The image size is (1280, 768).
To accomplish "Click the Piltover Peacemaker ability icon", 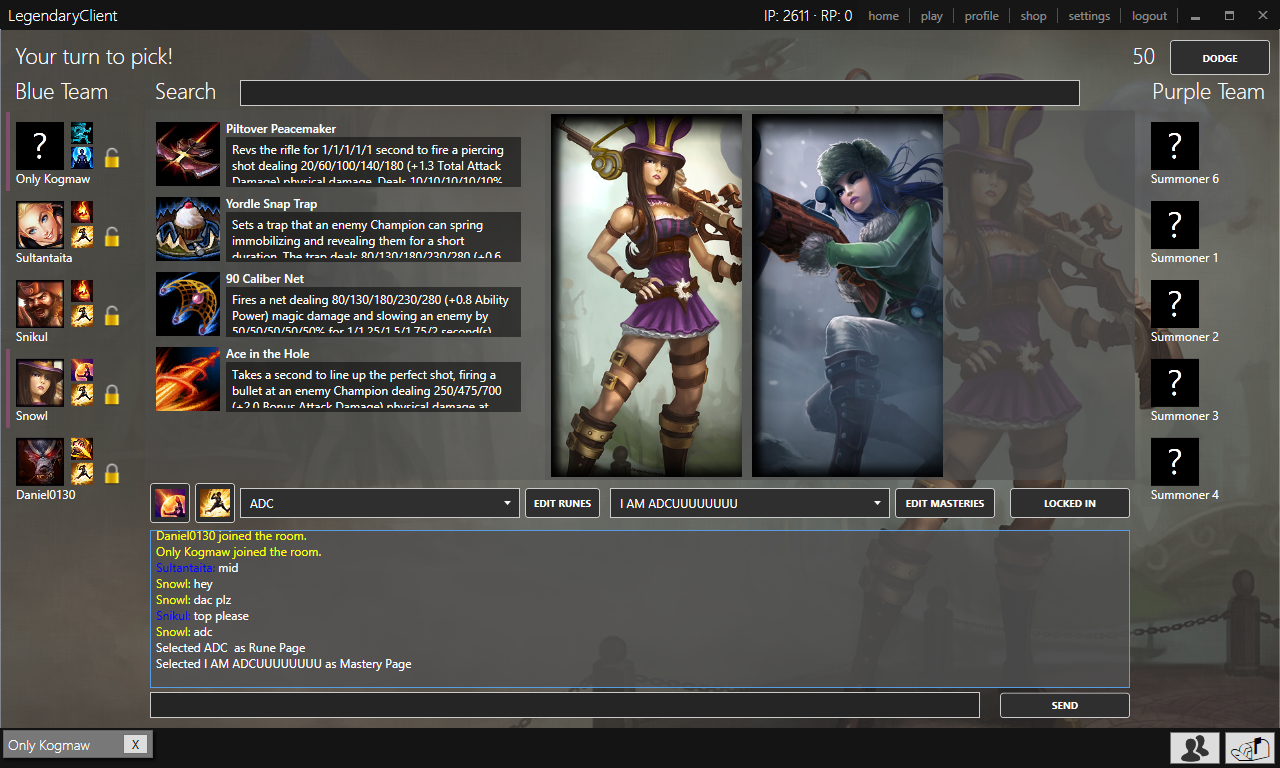I will (188, 154).
